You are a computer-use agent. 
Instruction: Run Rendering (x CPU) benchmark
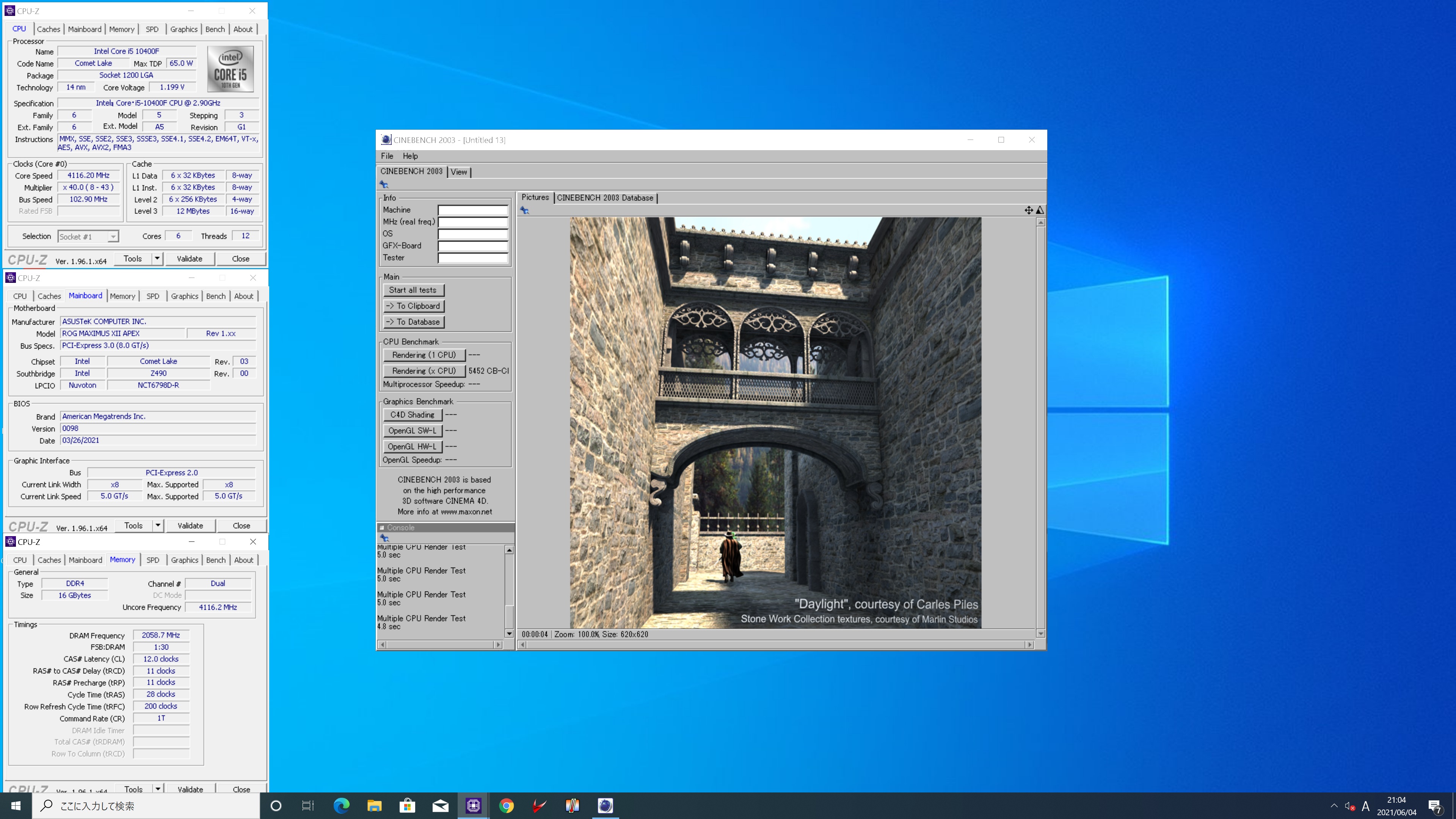[x=424, y=371]
